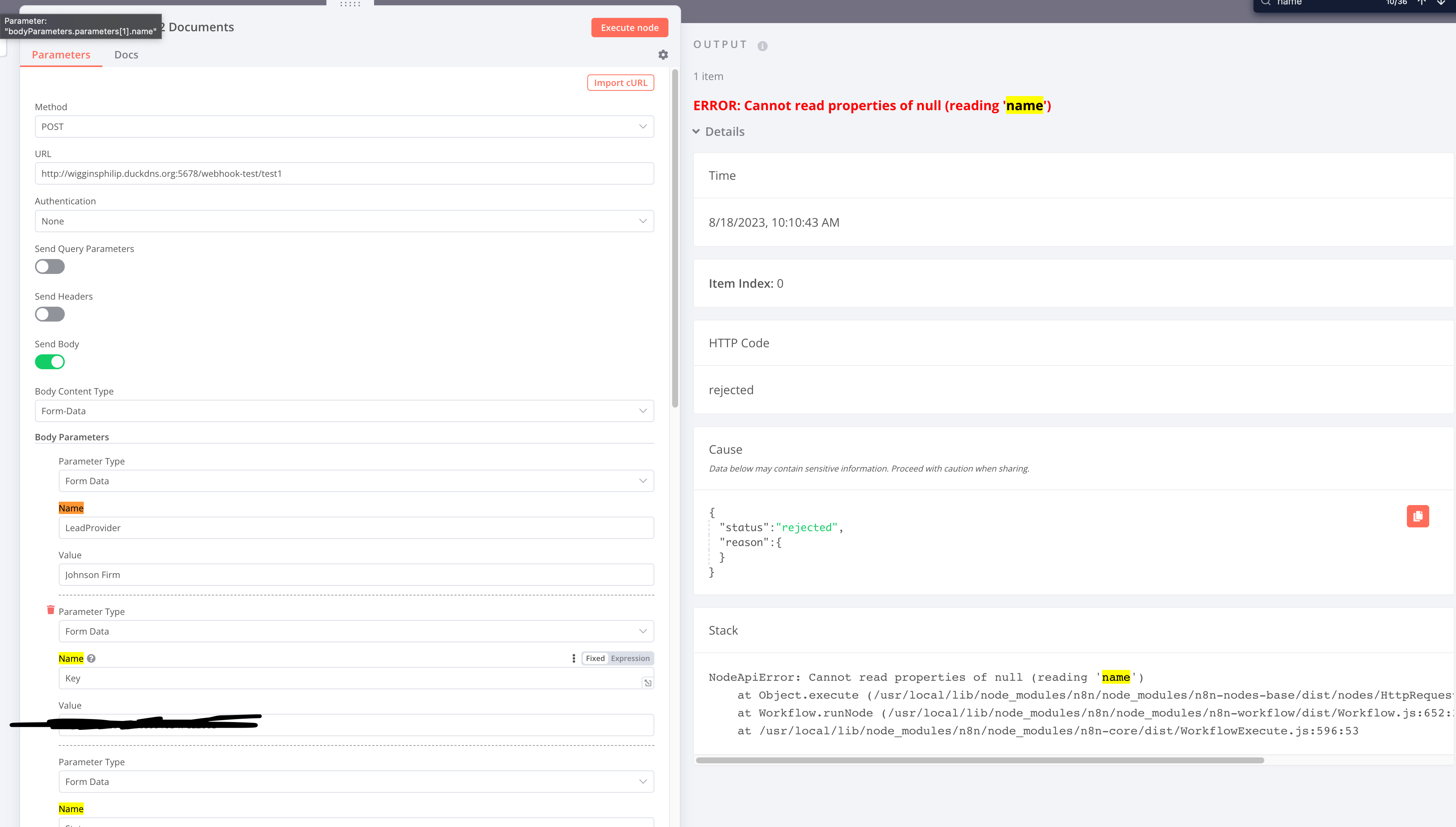Go to previous search match arrow
The width and height of the screenshot is (1456, 827).
click(1421, 3)
